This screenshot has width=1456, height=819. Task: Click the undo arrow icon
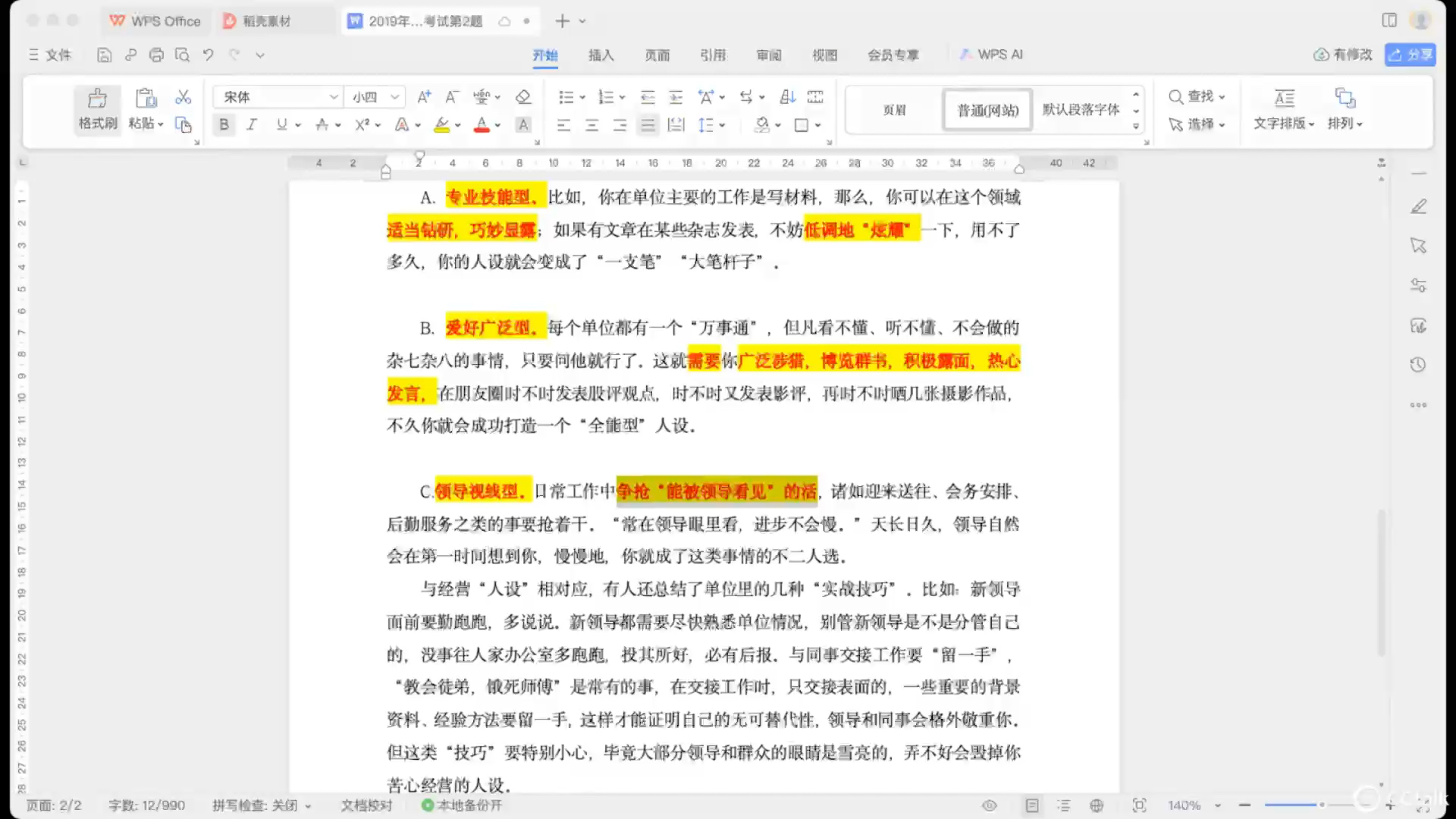click(x=208, y=55)
